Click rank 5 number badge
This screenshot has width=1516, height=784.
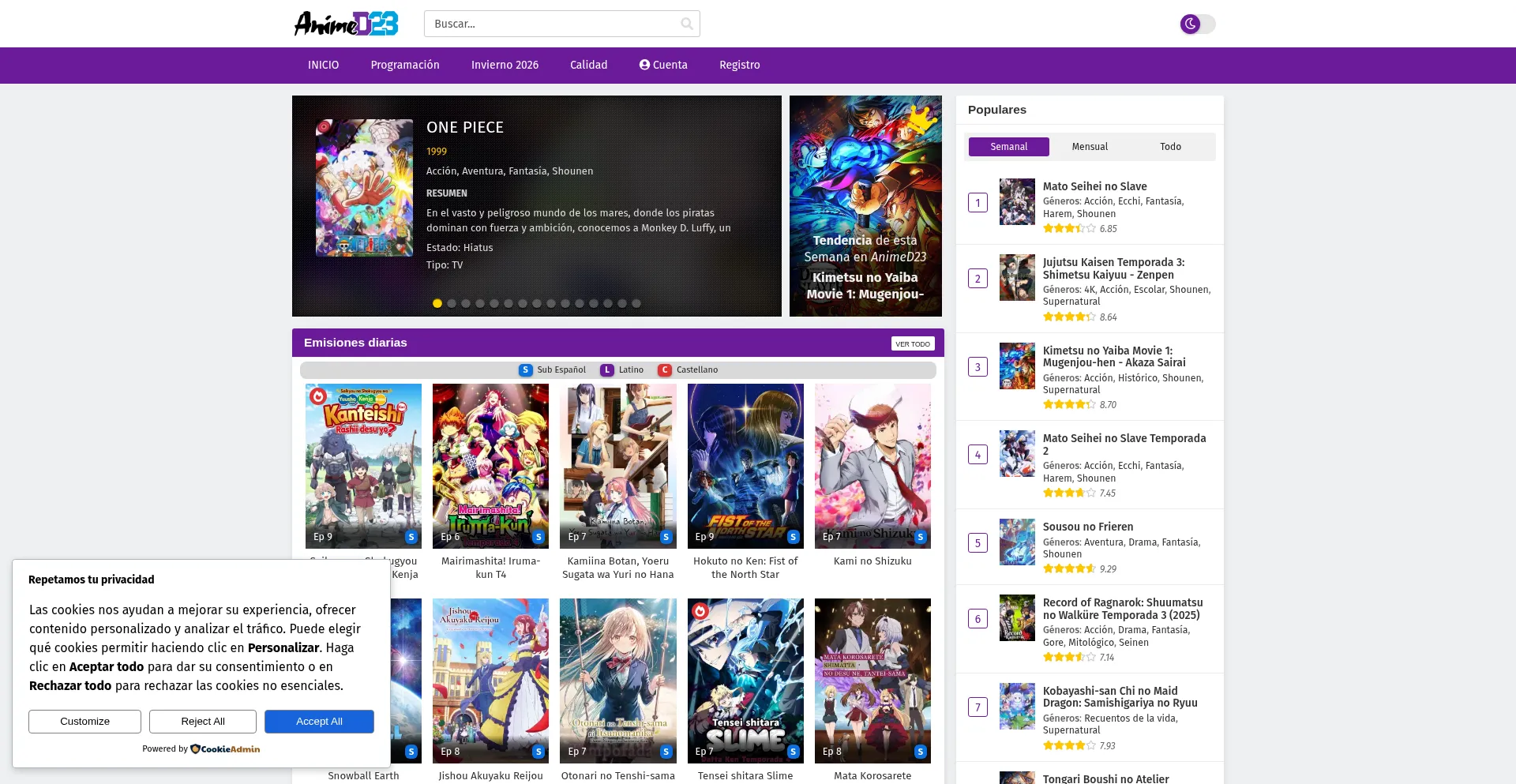coord(978,543)
